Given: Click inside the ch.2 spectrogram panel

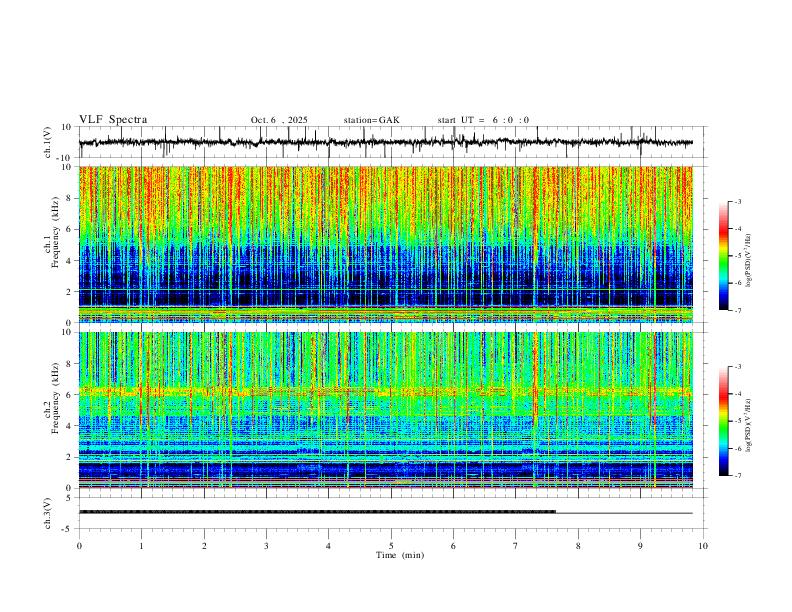Looking at the screenshot, I should pyautogui.click(x=385, y=410).
